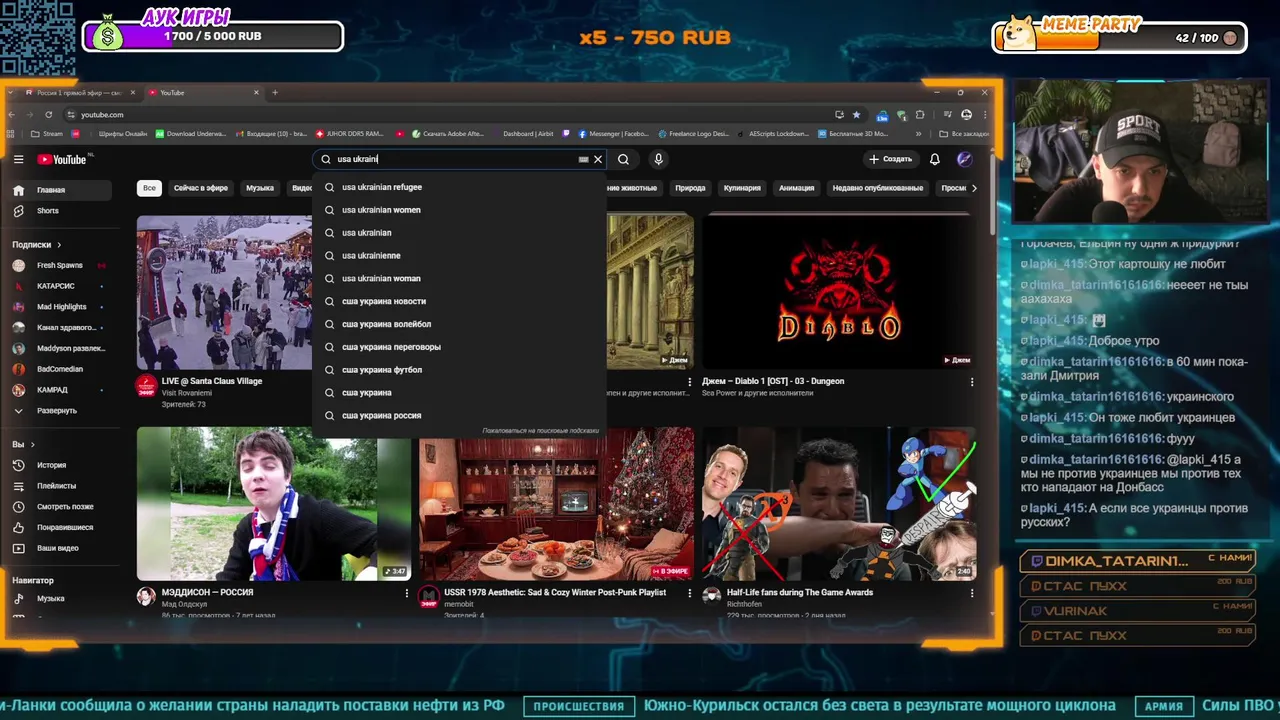Viewport: 1280px width, 720px height.
Task: Open the BadComedian subscription
Action: pos(62,369)
